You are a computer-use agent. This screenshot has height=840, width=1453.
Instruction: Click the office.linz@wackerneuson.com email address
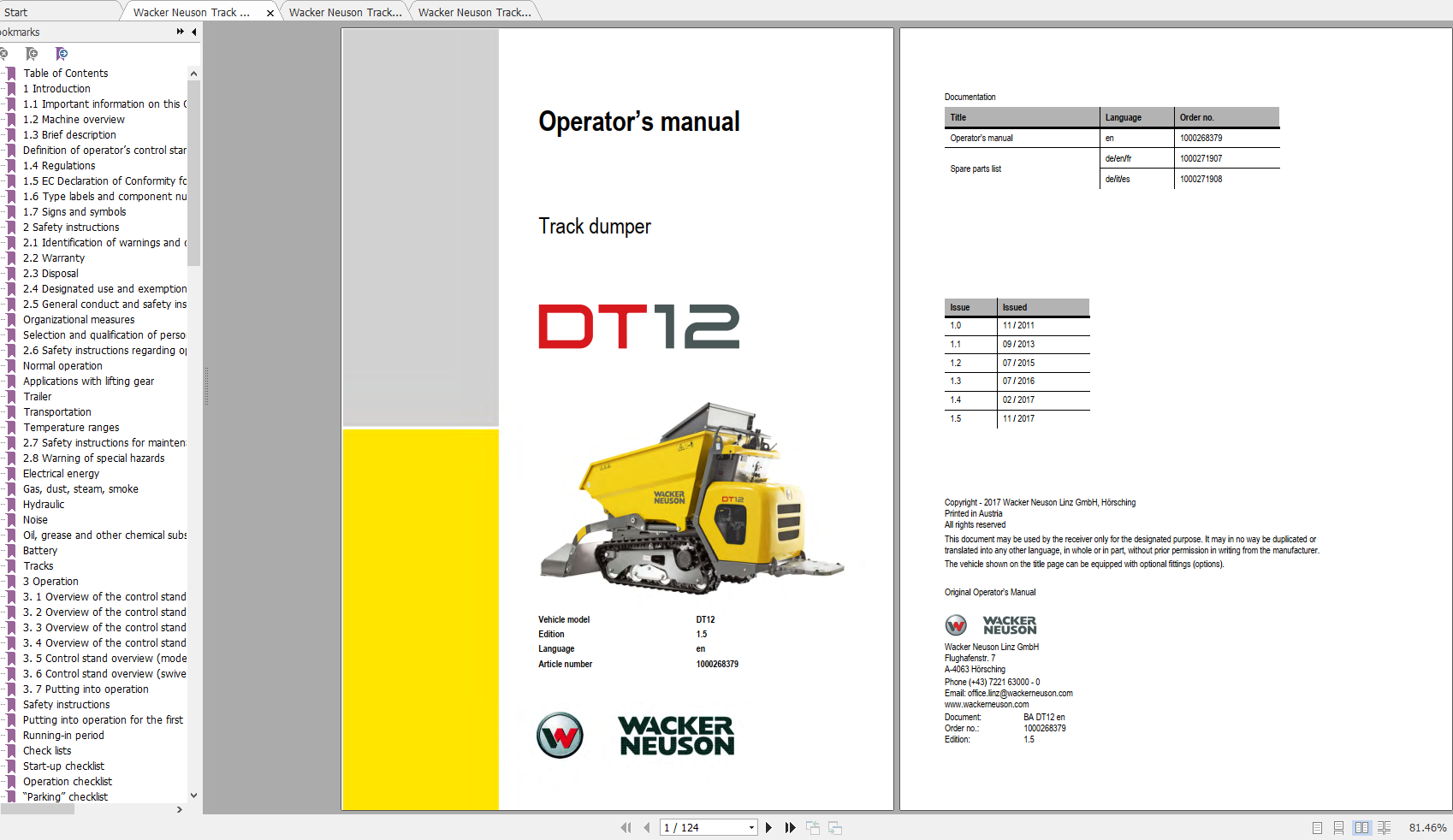pos(1020,694)
